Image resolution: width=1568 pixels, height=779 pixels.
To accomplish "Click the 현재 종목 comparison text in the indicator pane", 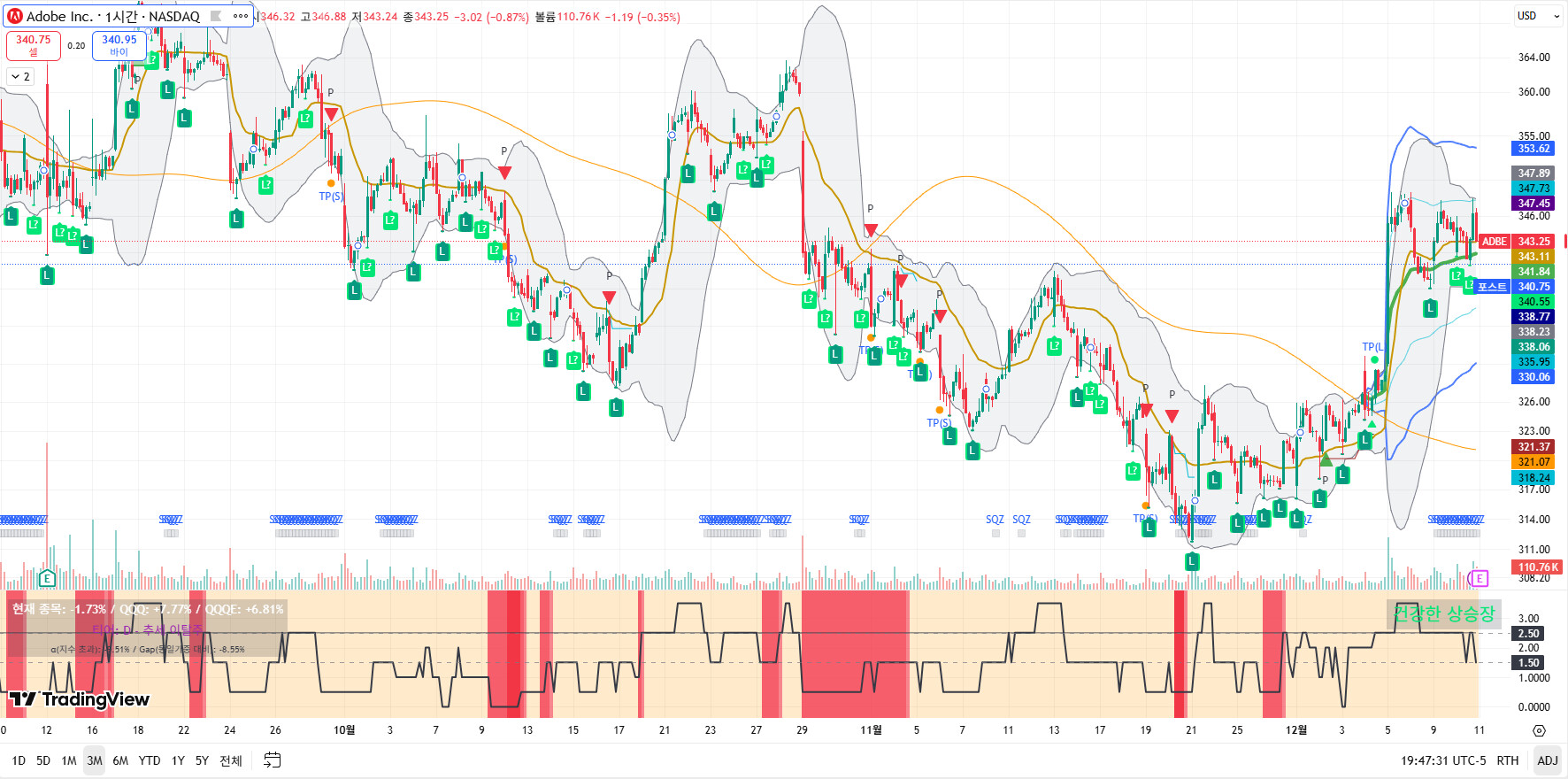I will coord(148,609).
